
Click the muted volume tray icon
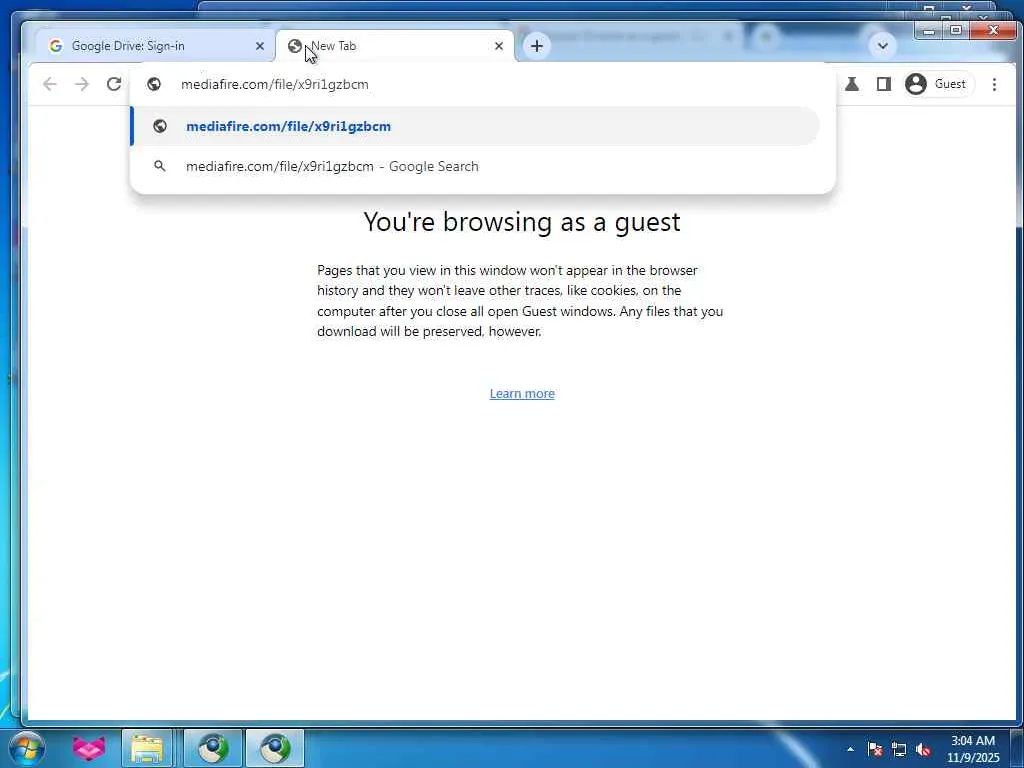tap(923, 749)
